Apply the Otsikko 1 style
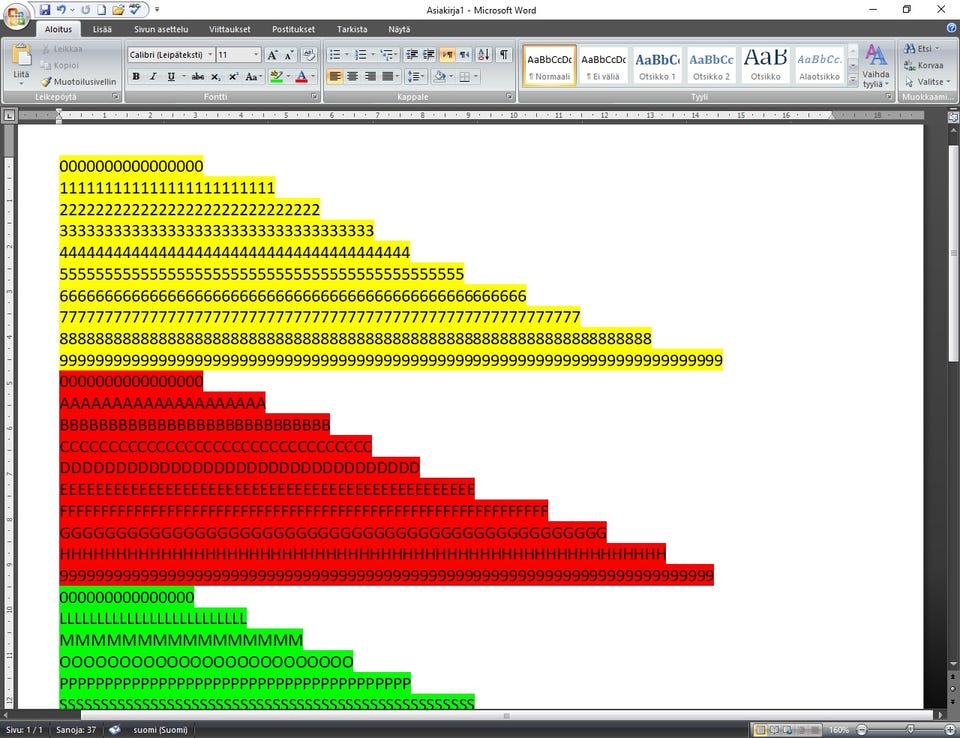Image resolution: width=960 pixels, height=738 pixels. pos(657,65)
